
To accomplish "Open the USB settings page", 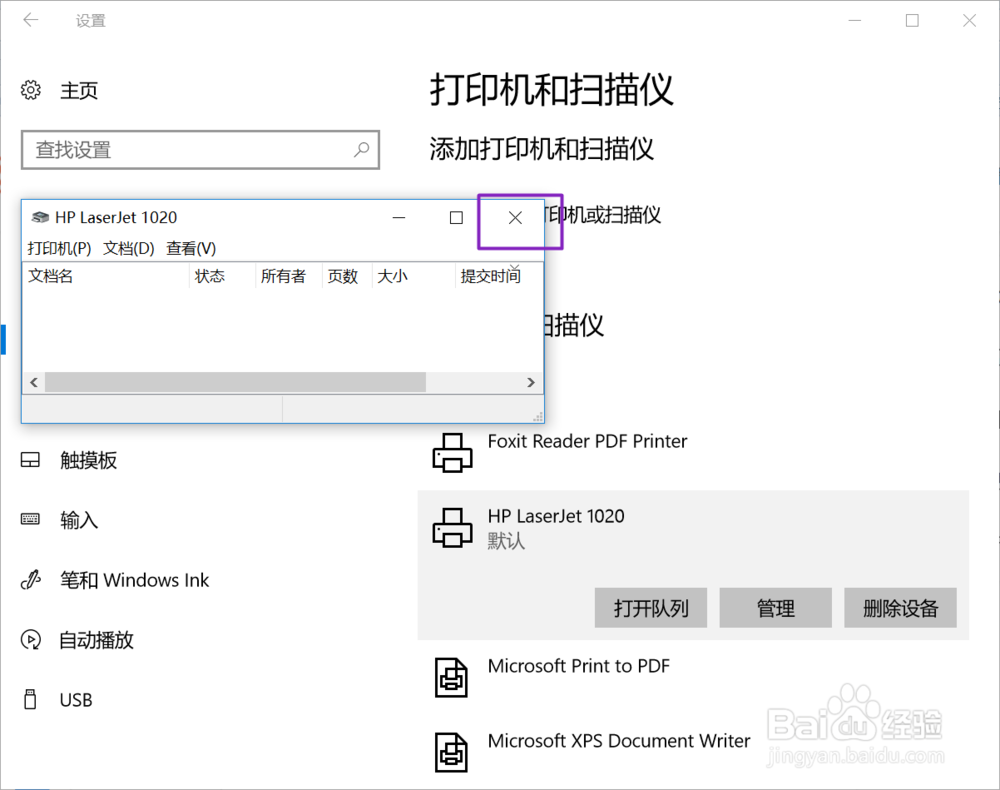I will click(x=76, y=700).
